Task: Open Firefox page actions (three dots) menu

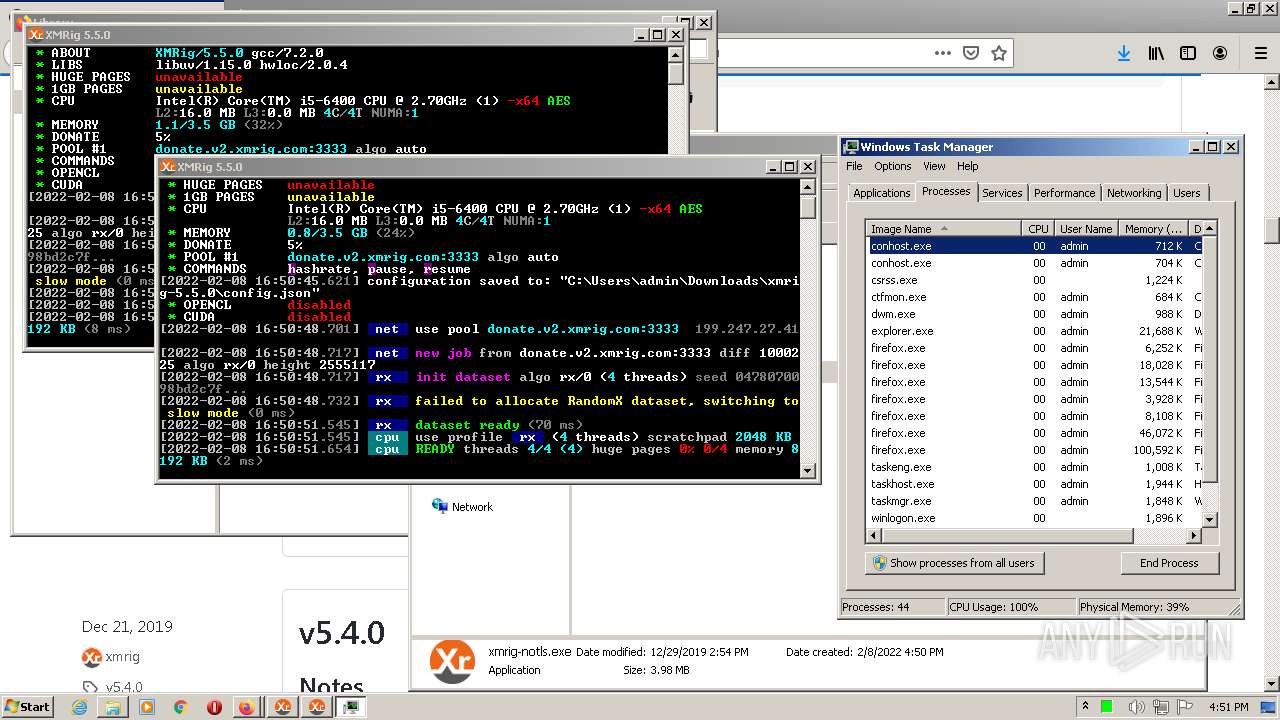Action: pos(942,53)
